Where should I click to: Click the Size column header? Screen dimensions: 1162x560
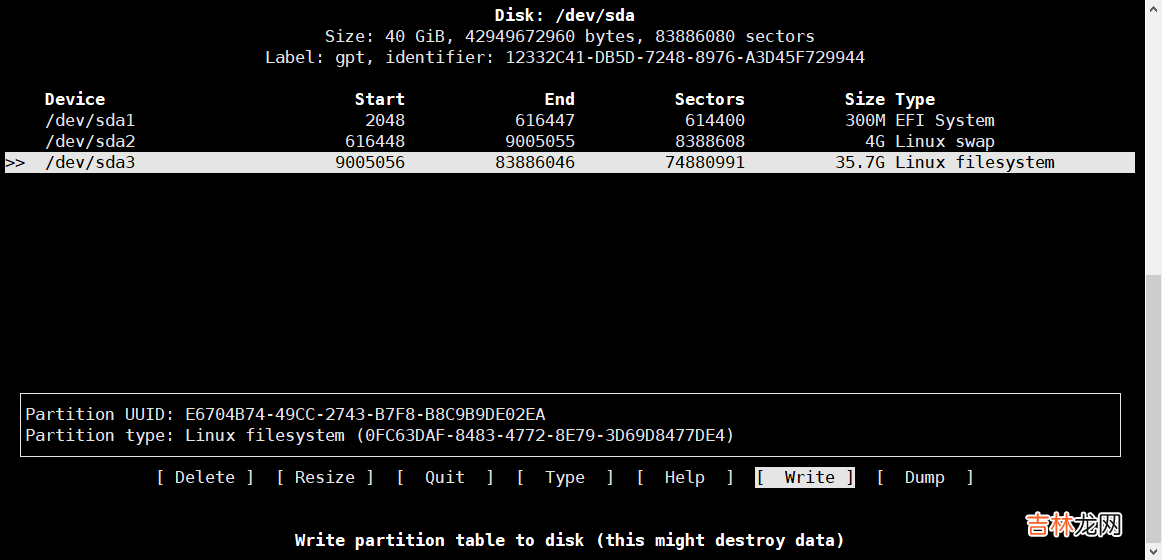(865, 100)
